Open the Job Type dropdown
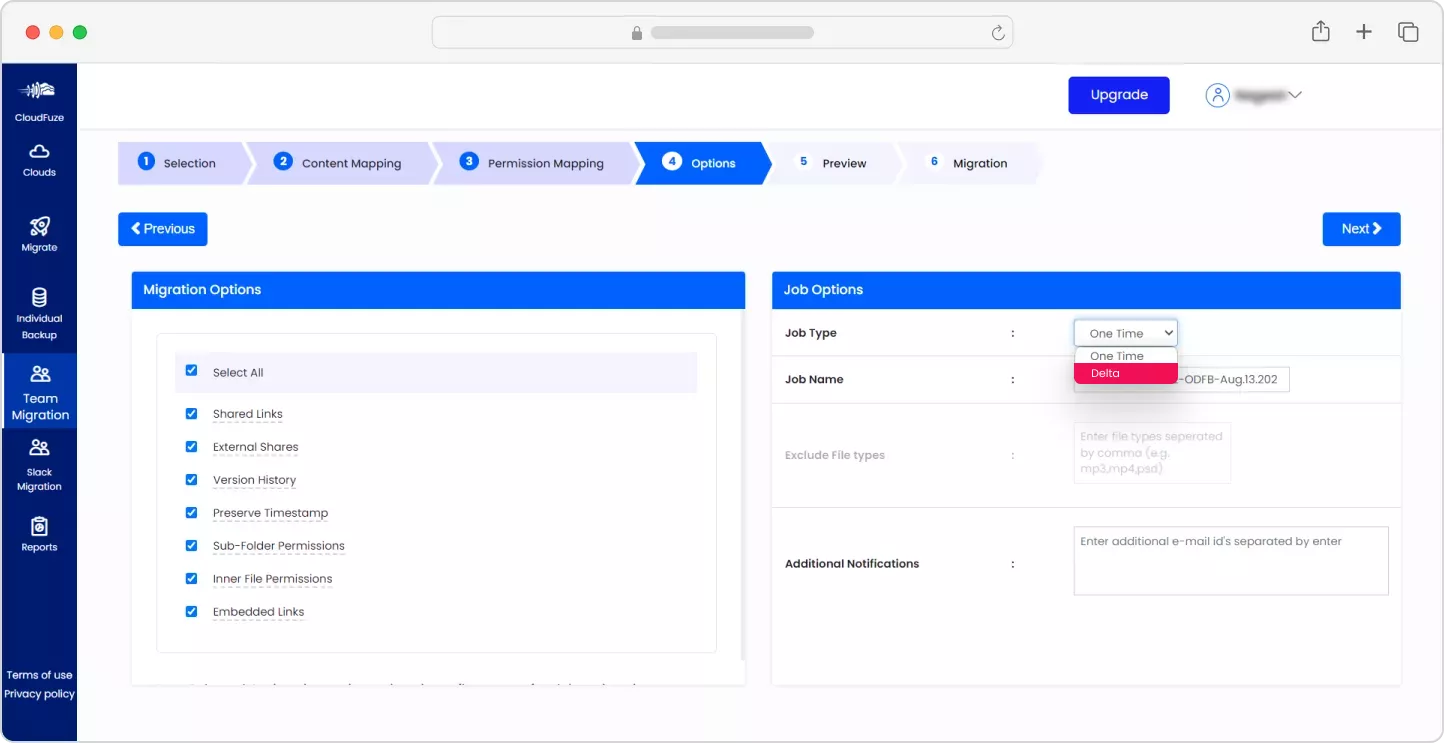This screenshot has width=1444, height=743. (x=1125, y=333)
